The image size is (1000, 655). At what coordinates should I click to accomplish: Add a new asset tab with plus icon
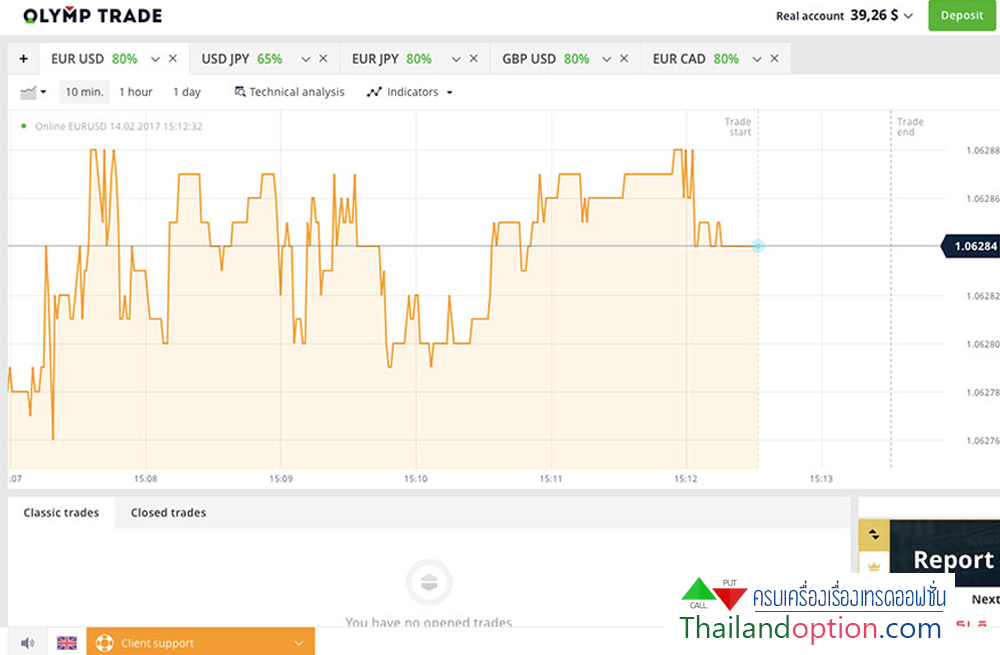(x=24, y=59)
